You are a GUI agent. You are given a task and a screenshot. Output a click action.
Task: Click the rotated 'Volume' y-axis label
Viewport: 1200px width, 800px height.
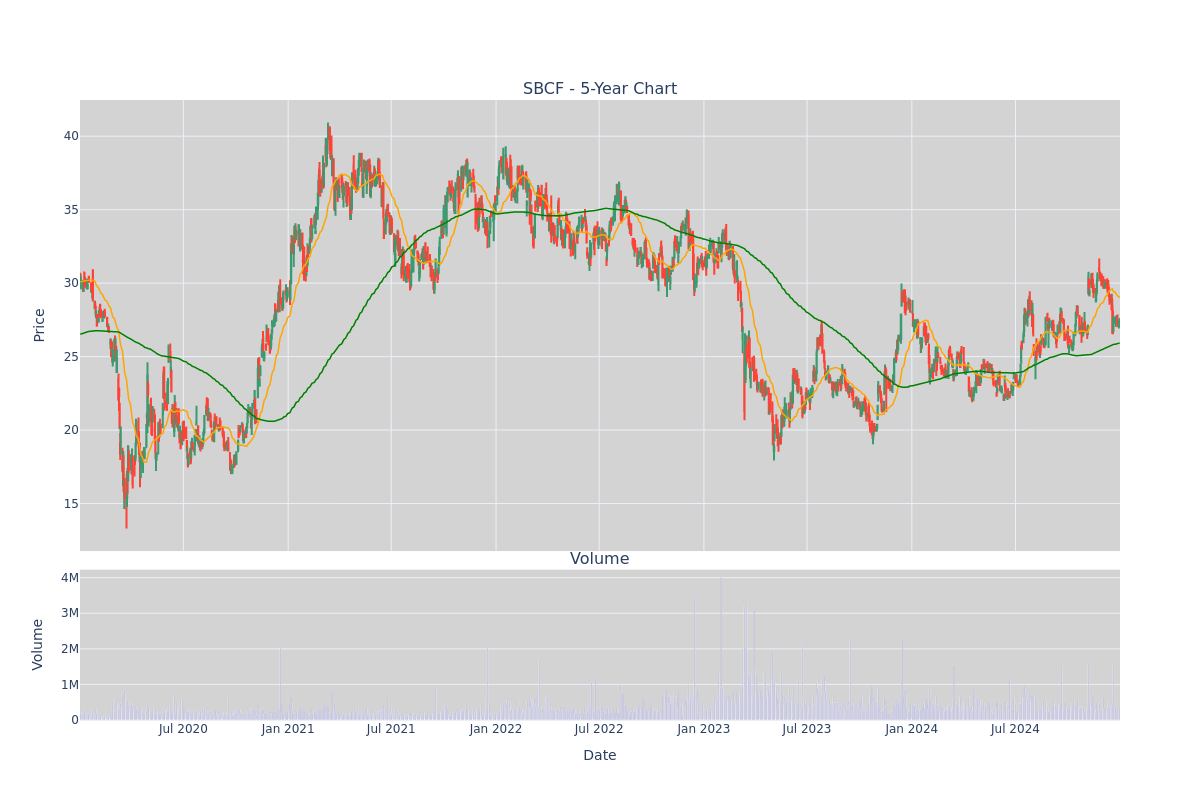[39, 644]
